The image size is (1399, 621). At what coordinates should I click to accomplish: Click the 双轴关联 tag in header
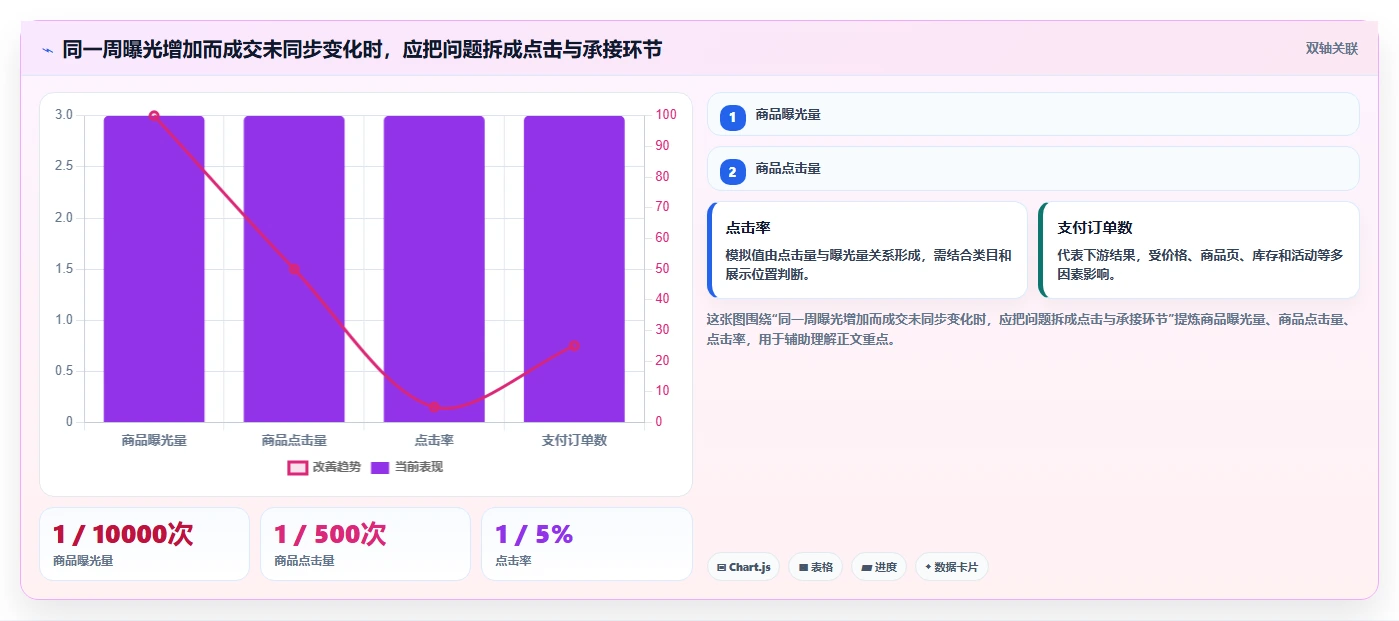(1332, 49)
